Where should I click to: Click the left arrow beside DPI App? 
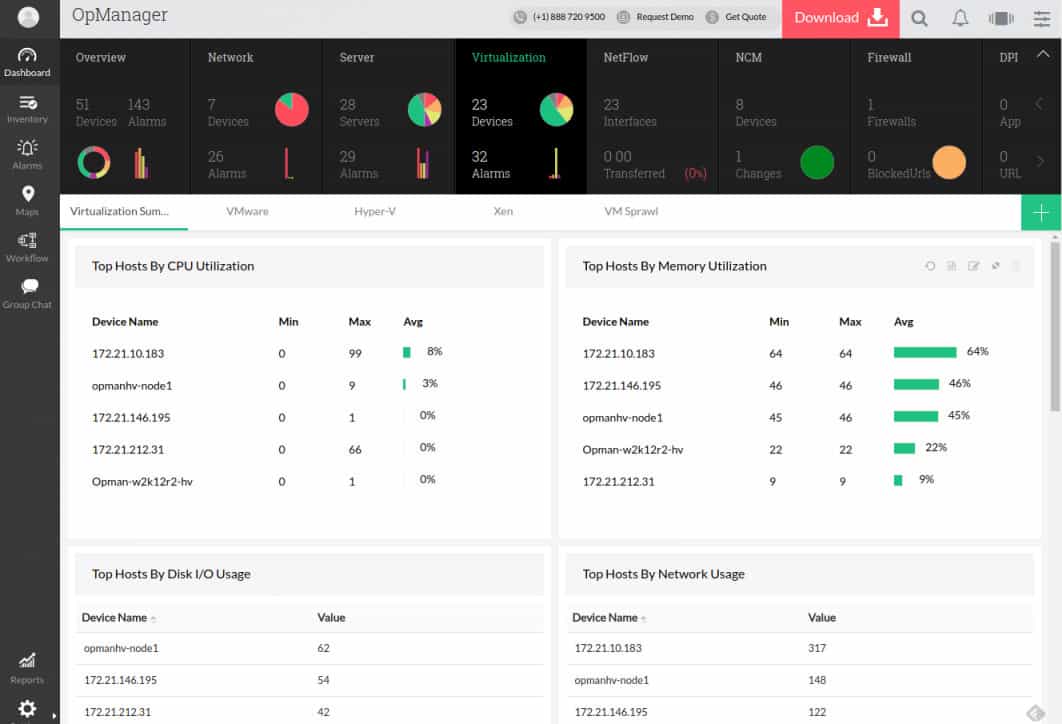[1039, 104]
